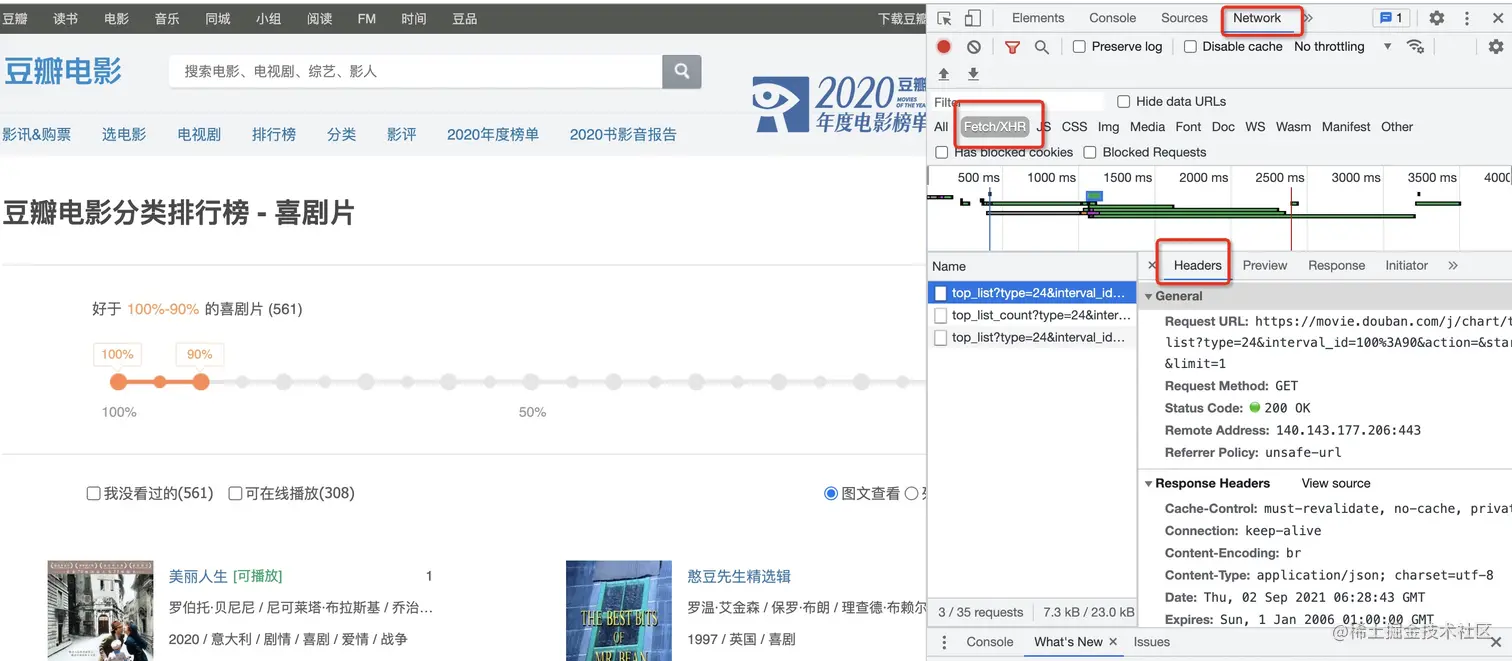1512x661 pixels.
Task: Open the DevTools three-dot menu
Action: click(1467, 18)
